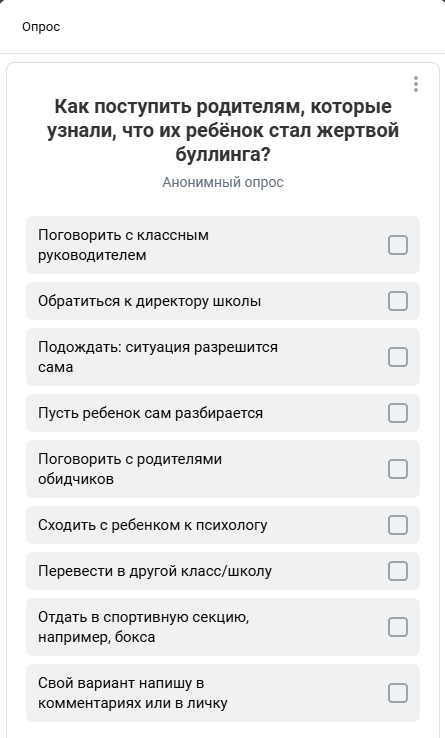
Task: Check the box for 'Поговорить с классным руководителем'
Action: click(398, 245)
